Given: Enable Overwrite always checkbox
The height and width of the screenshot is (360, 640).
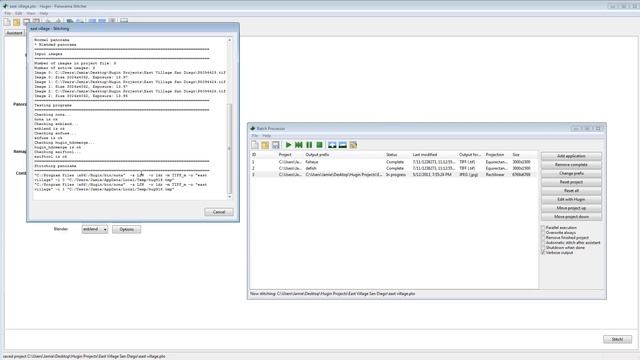Looking at the screenshot, I should coord(543,233).
